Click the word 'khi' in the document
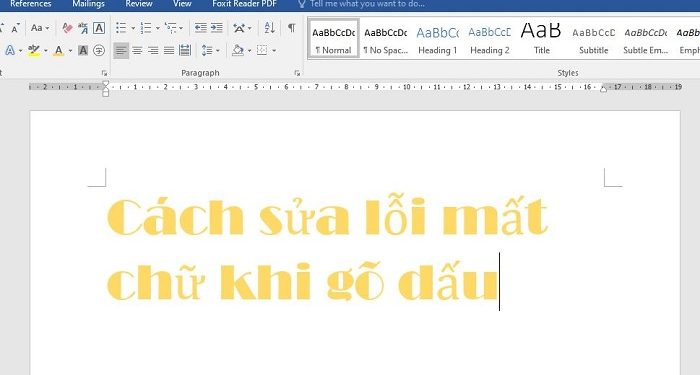The height and width of the screenshot is (375, 700). 265,282
